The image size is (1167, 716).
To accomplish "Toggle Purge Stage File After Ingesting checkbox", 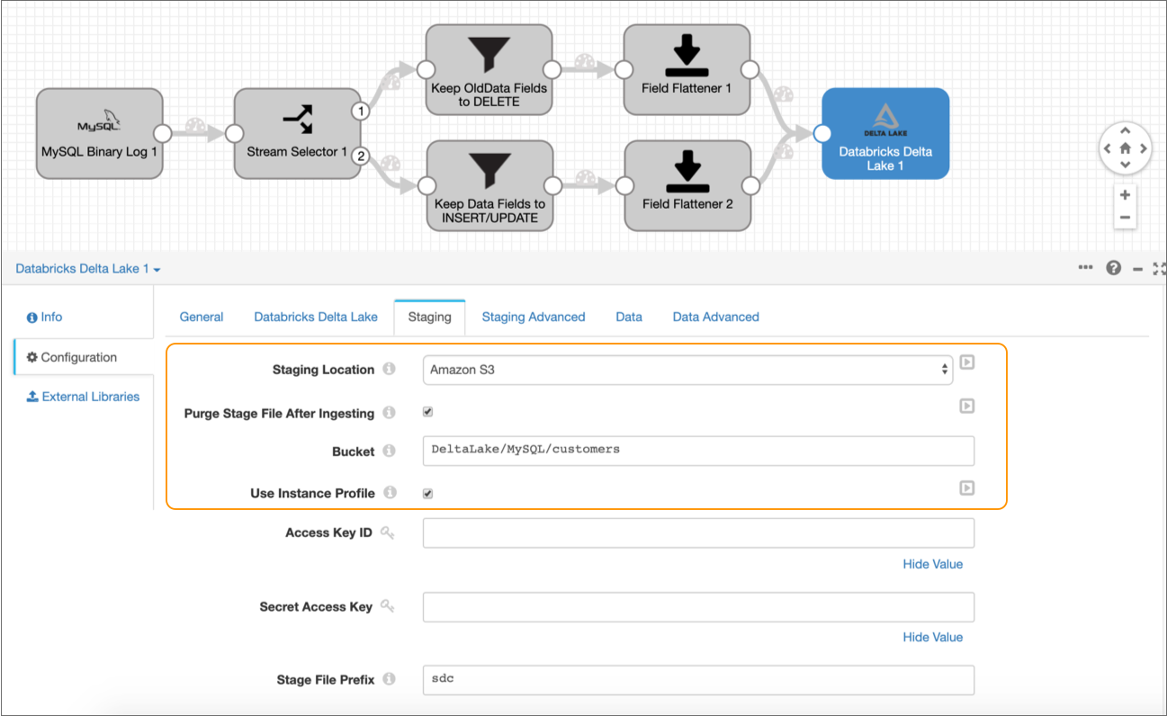I will (x=428, y=412).
